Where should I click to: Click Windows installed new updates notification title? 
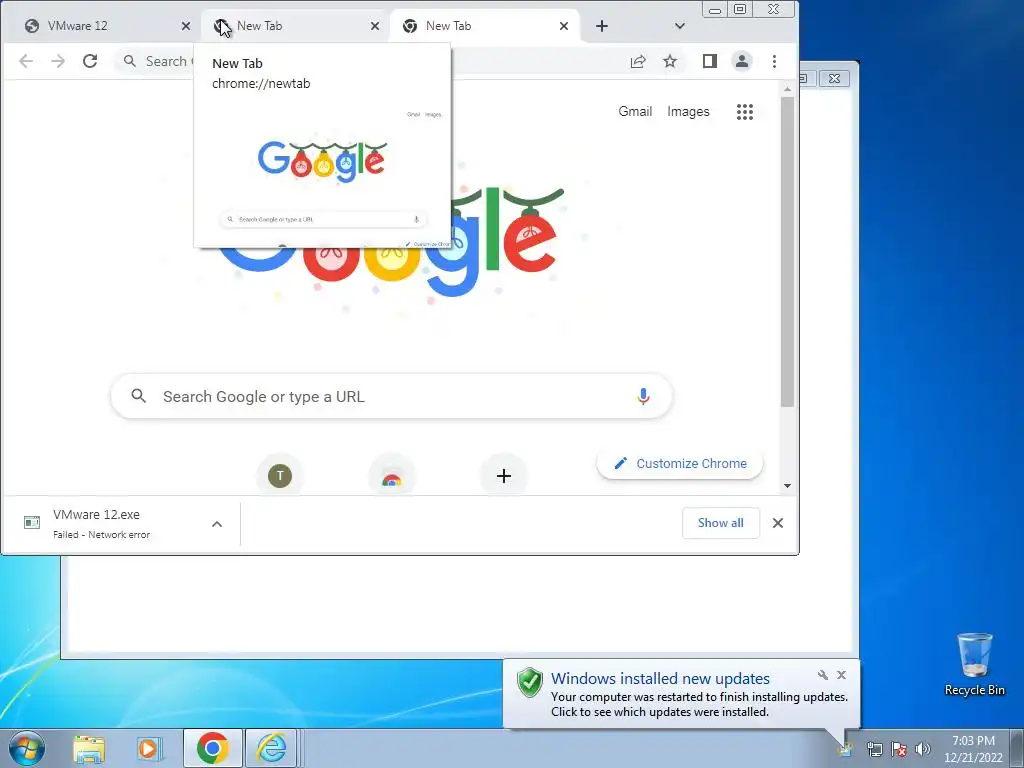[x=660, y=679]
